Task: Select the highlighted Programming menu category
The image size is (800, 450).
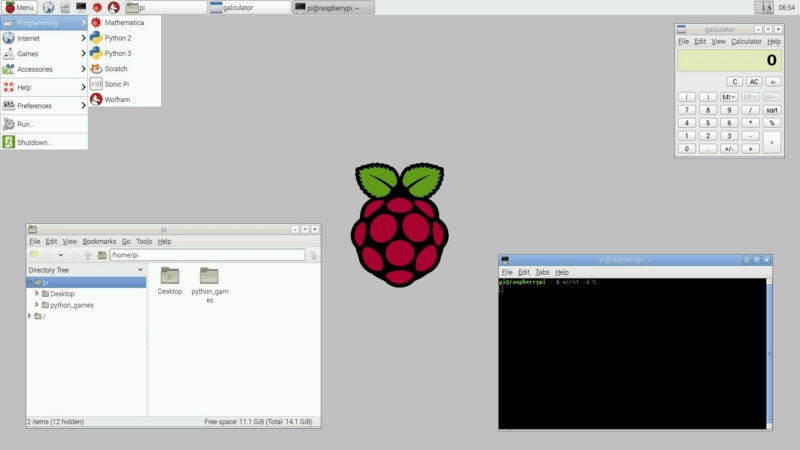Action: 44,23
